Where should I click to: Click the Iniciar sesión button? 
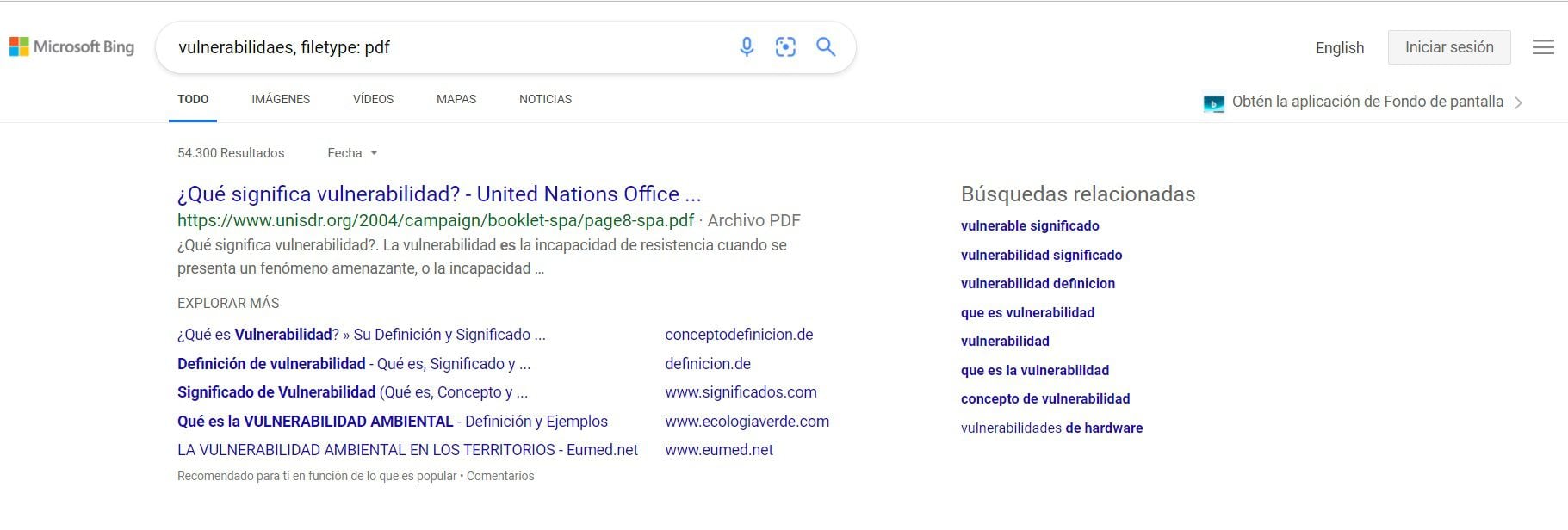tap(1448, 47)
